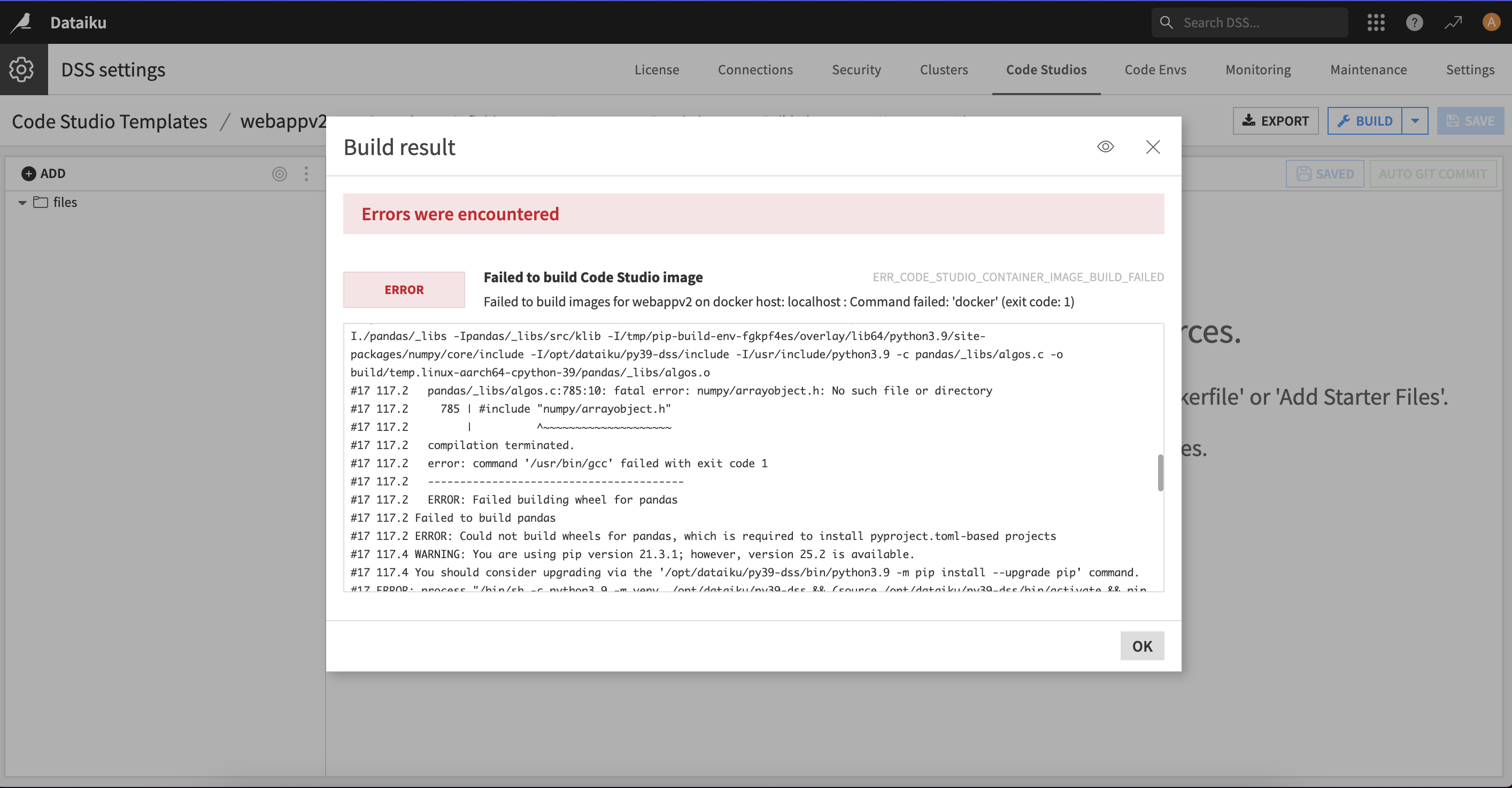Open the Monitoring tab
This screenshot has width=1512, height=788.
click(x=1258, y=70)
